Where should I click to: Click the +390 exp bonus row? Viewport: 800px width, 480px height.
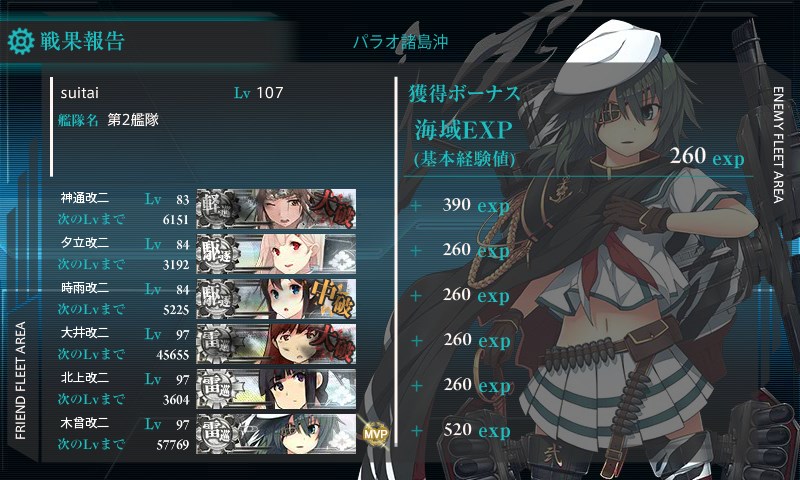click(461, 206)
